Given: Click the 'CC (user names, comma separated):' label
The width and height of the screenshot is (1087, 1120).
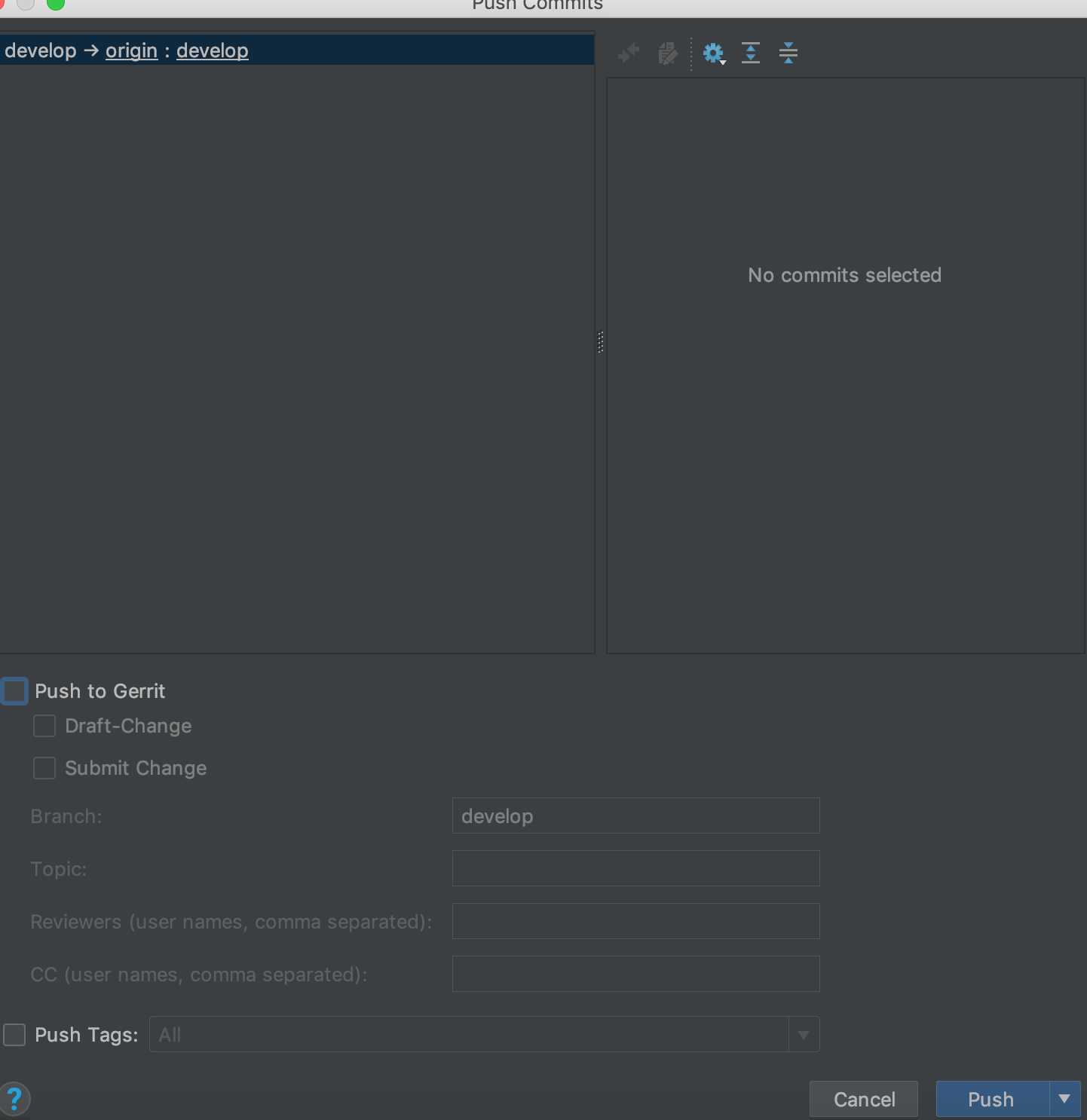Looking at the screenshot, I should 199,975.
